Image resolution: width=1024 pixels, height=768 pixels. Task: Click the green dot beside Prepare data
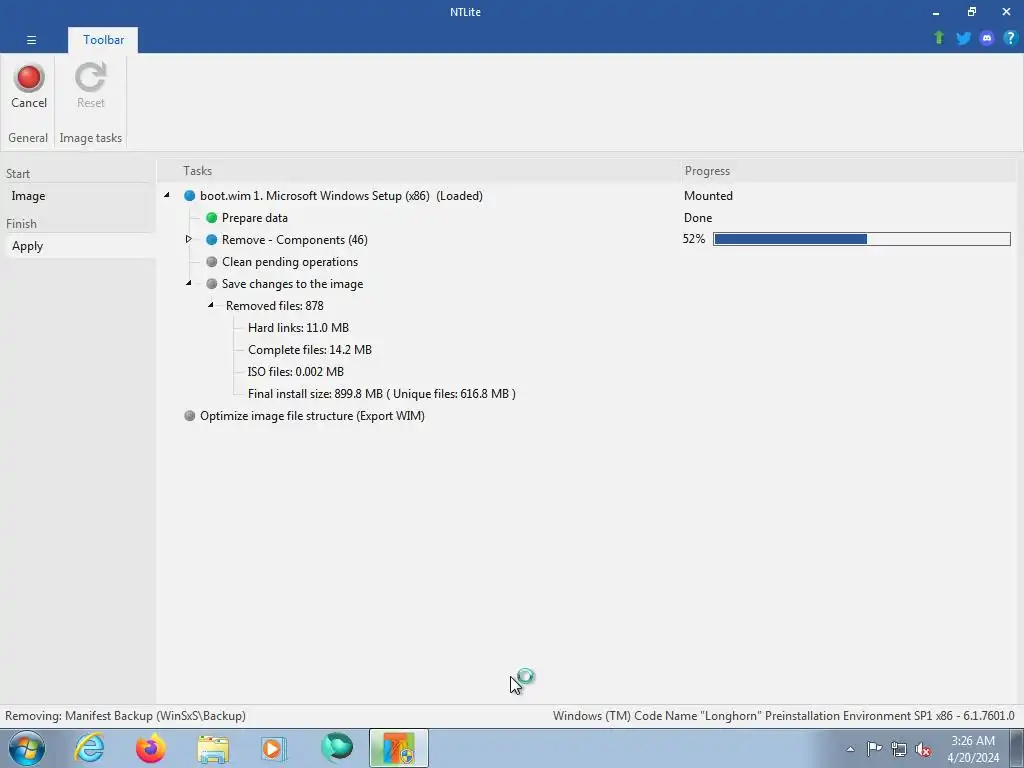pyautogui.click(x=212, y=217)
